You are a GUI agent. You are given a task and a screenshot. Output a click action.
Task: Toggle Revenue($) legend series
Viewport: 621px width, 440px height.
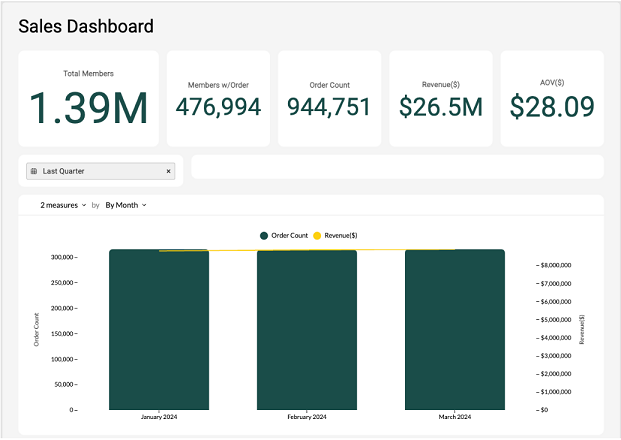[340, 235]
